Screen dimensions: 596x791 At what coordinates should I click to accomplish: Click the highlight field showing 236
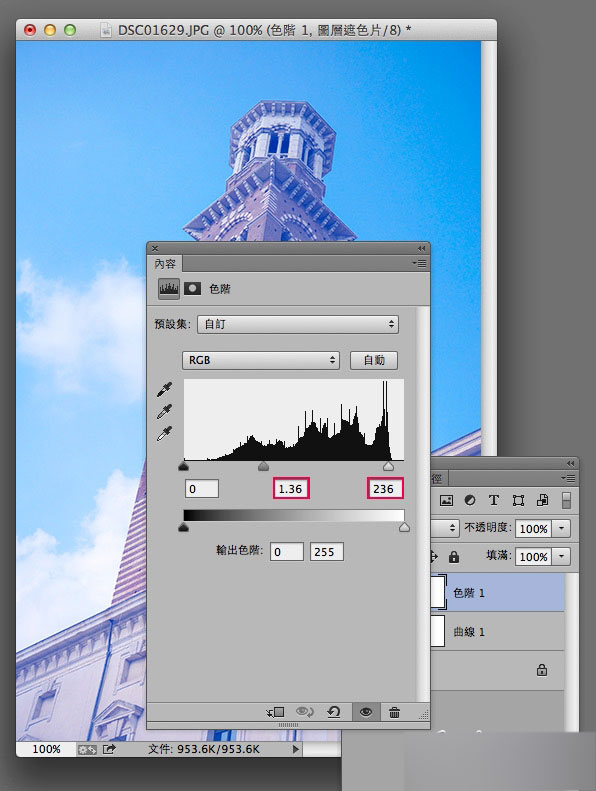(385, 488)
